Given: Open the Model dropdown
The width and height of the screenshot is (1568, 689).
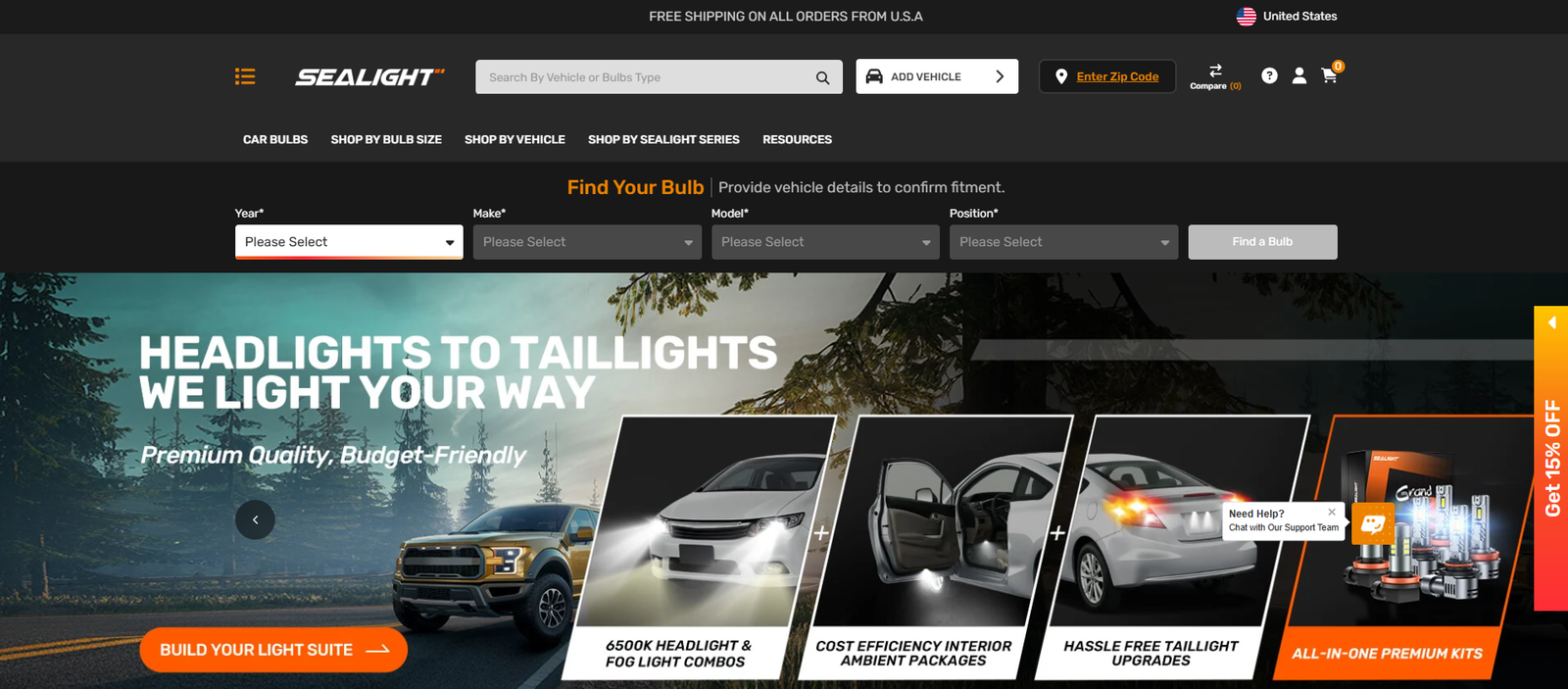Looking at the screenshot, I should [x=825, y=242].
